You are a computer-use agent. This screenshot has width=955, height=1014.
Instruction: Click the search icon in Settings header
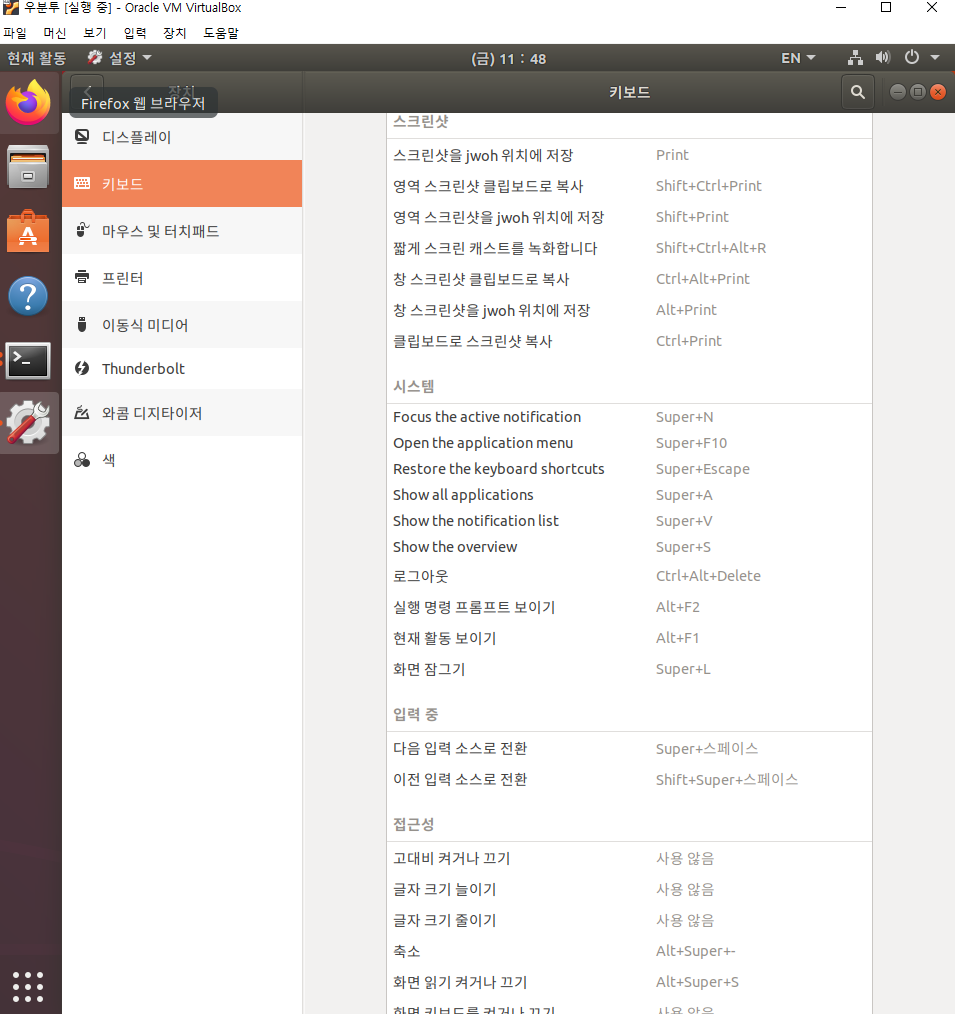coord(857,92)
